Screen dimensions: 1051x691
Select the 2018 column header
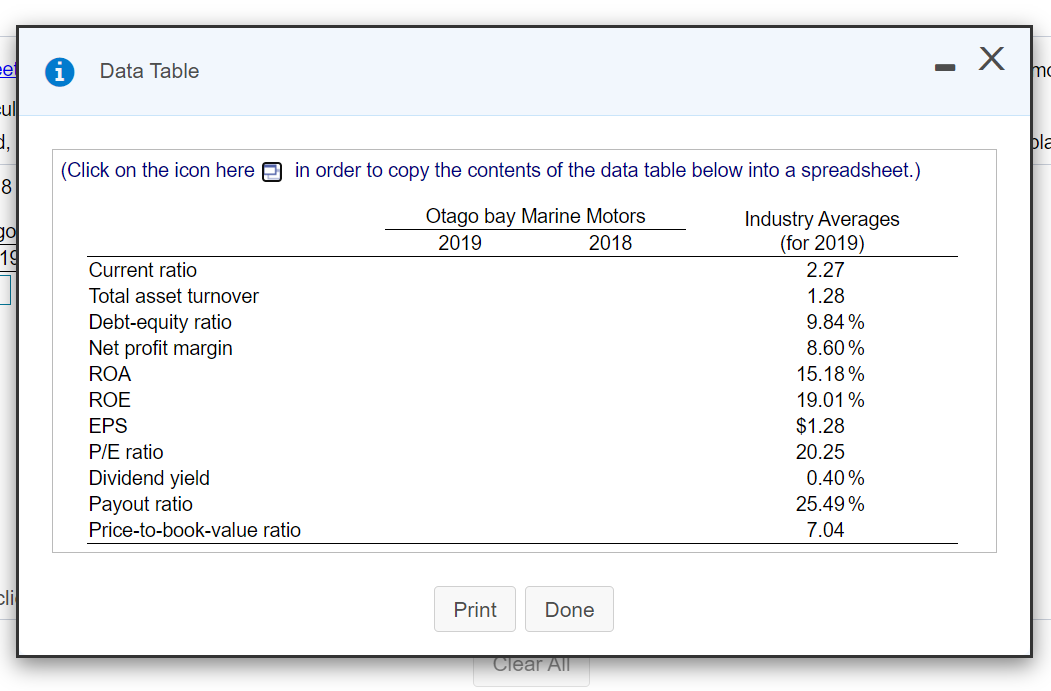tap(610, 243)
